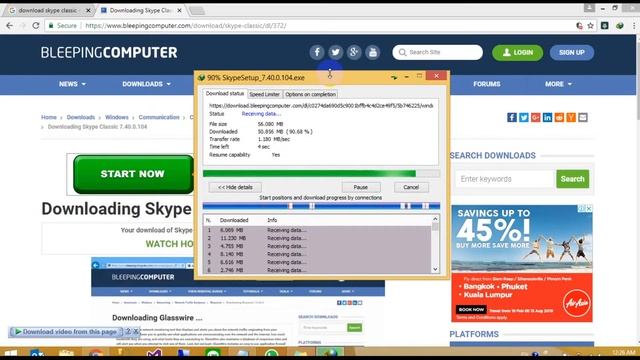Image resolution: width=640 pixels, height=360 pixels.
Task: Click the green arrow icon in download dialog title bar
Action: (x=393, y=77)
